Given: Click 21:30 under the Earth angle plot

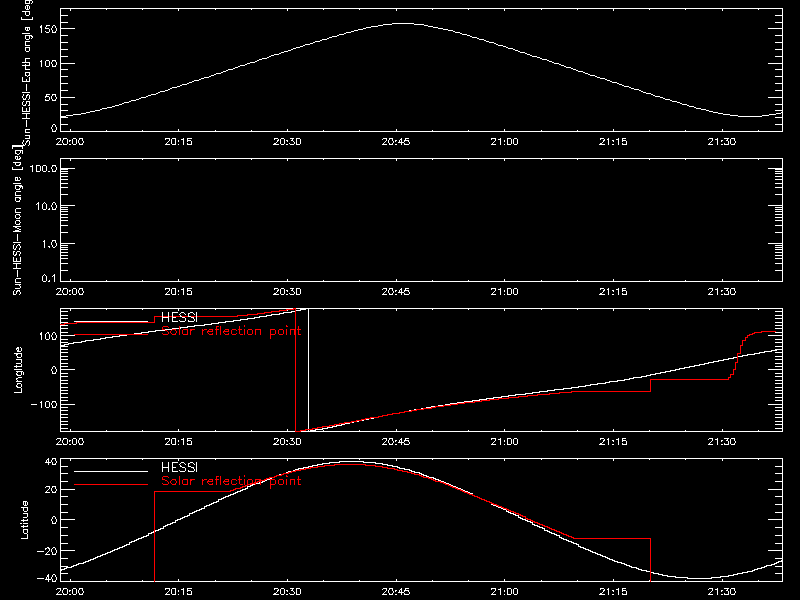Looking at the screenshot, I should point(722,141).
